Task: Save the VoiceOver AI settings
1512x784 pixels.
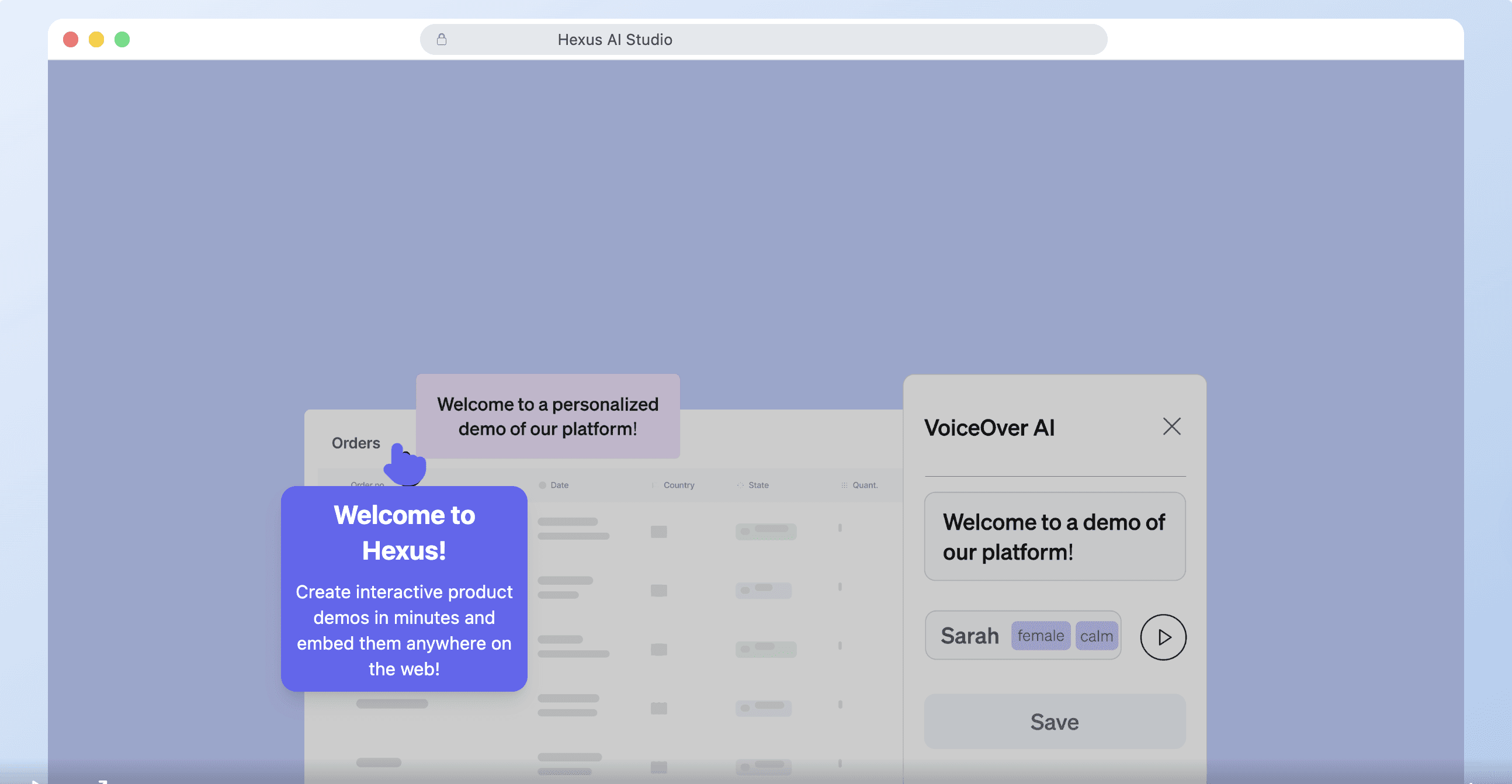Action: [1054, 721]
